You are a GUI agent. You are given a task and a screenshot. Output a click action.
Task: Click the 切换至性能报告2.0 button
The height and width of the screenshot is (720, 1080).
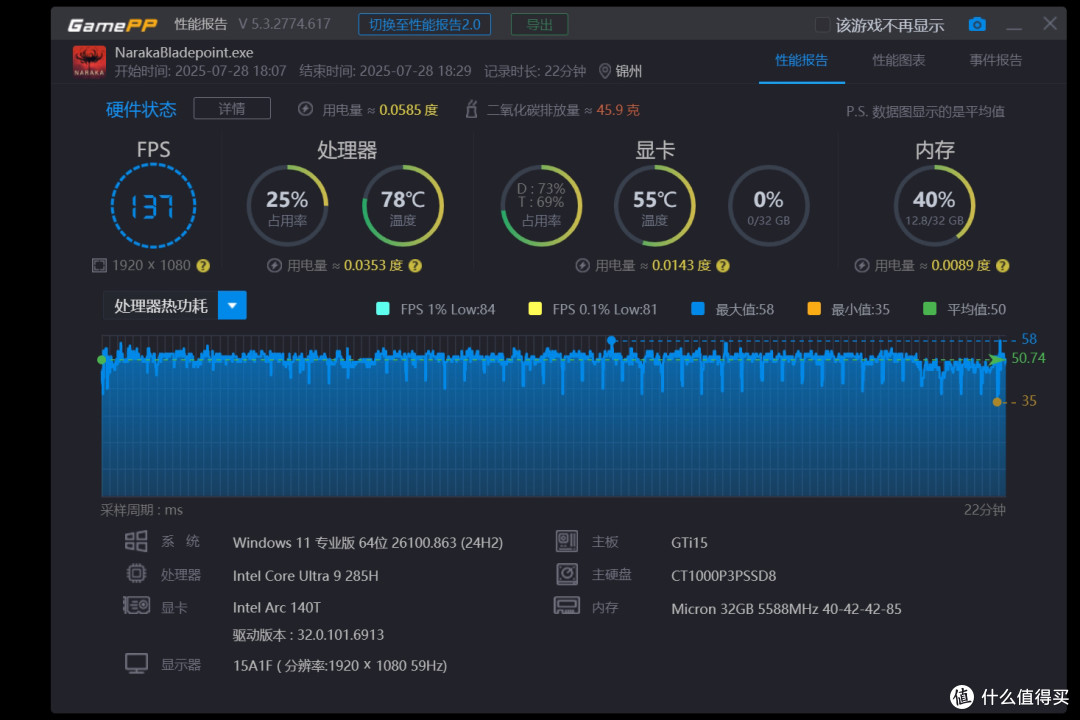[424, 25]
